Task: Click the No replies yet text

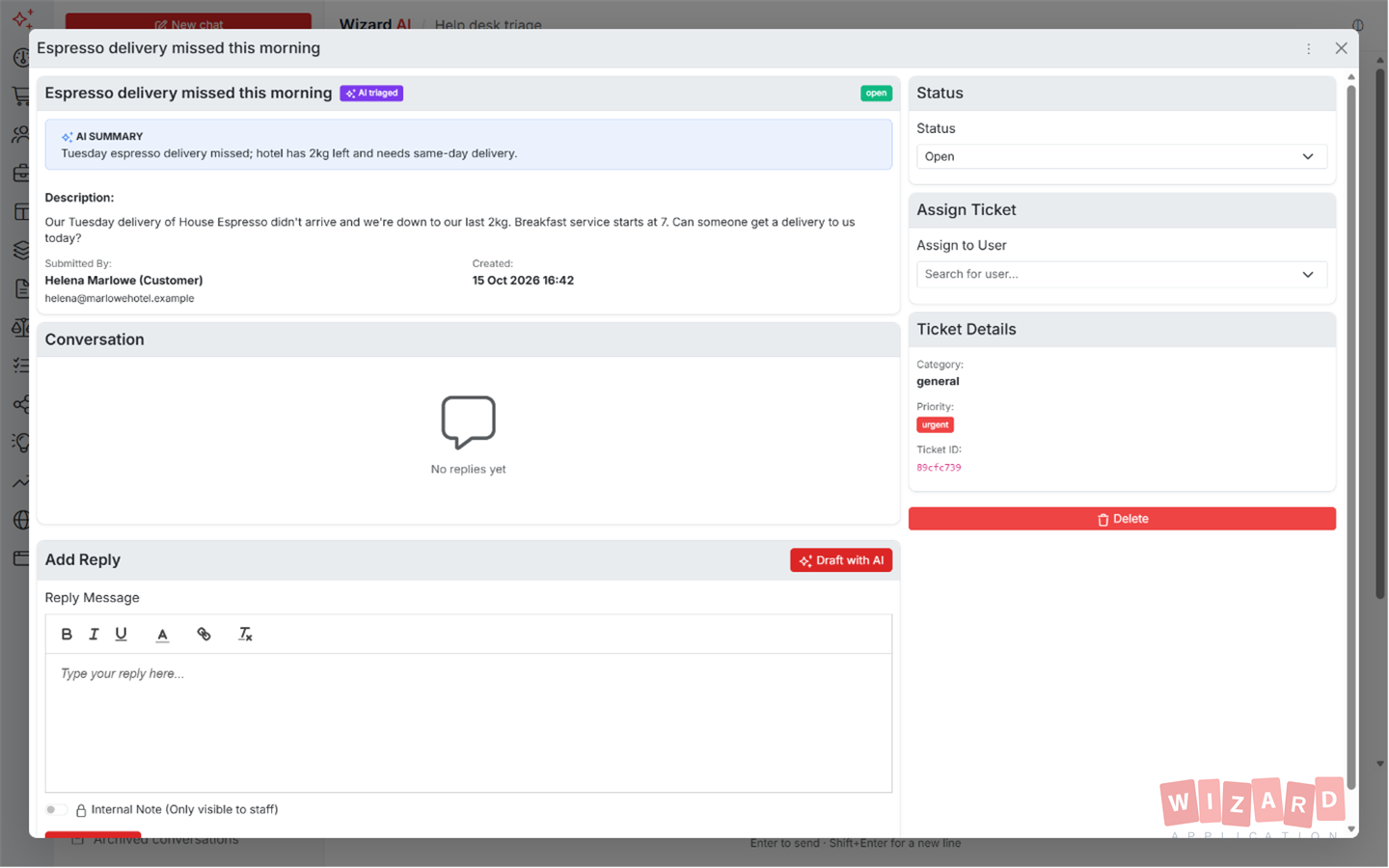Action: [469, 470]
